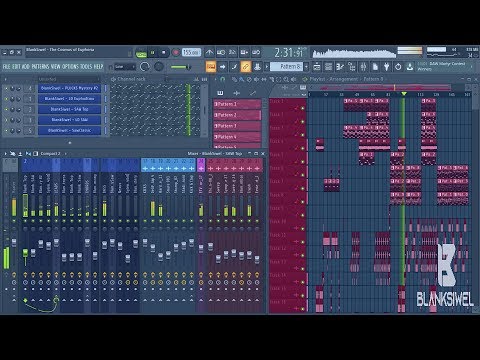The height and width of the screenshot is (360, 480).
Task: Toggle the metronome icon
Action: point(209,52)
